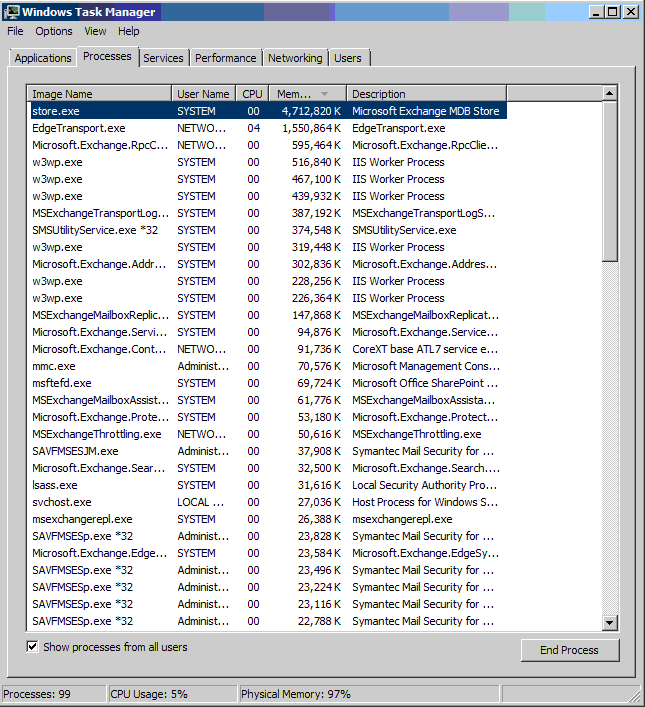Select Microsoft.Exchange.Cont... process

269,349
